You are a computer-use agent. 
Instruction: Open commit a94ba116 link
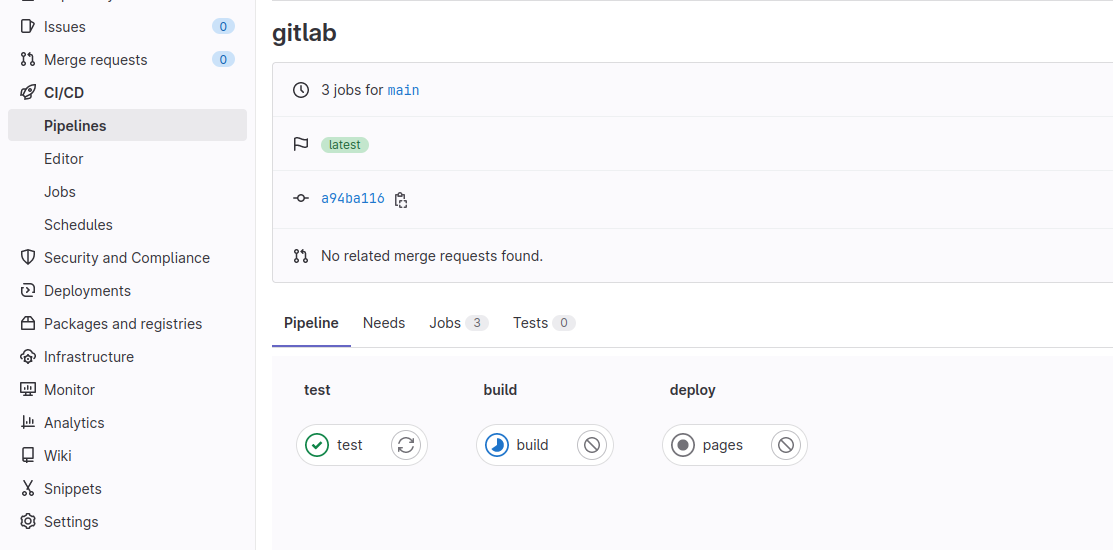pos(352,199)
